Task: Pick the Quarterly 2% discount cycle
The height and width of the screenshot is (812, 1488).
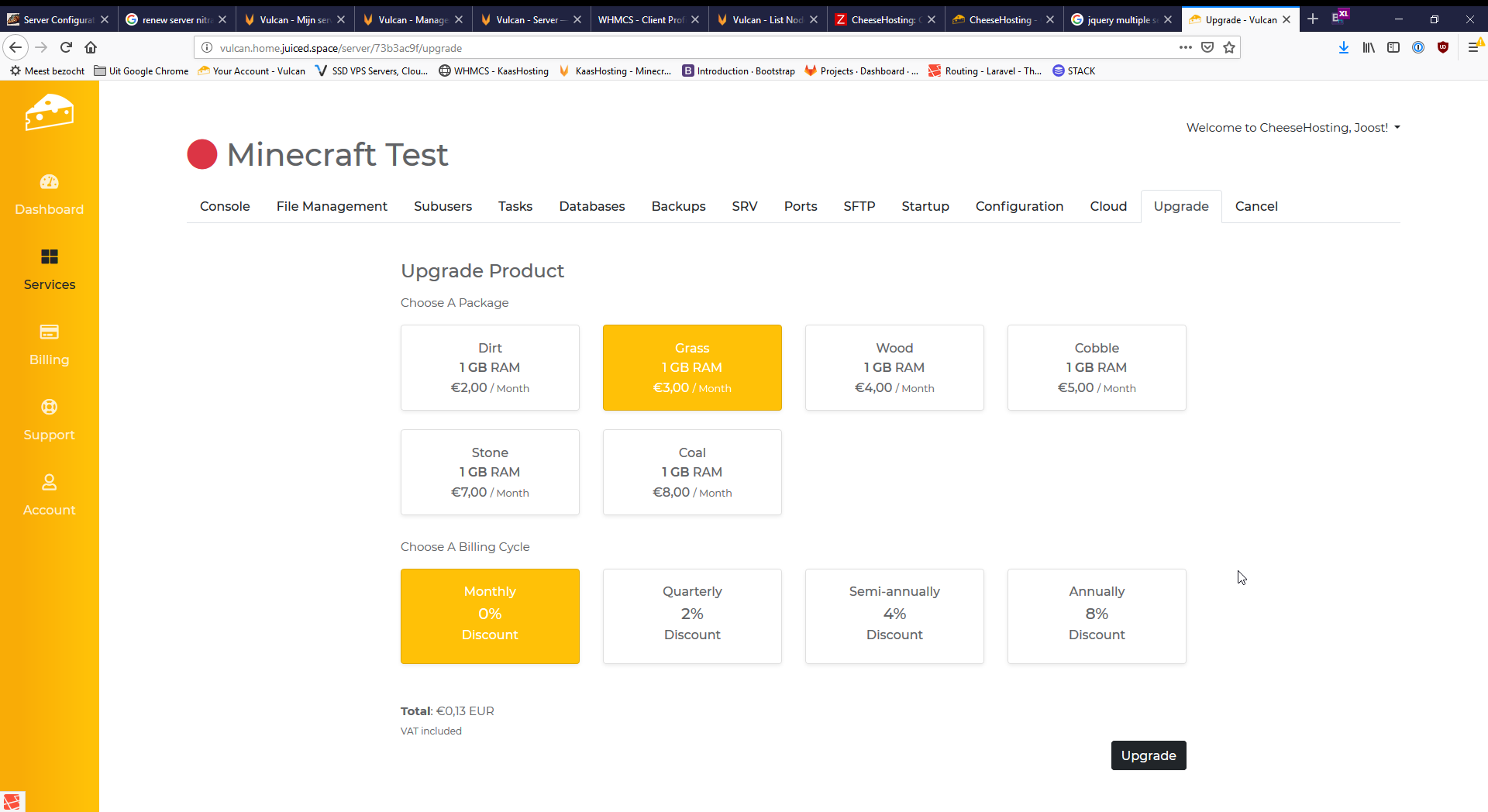Action: coord(692,616)
